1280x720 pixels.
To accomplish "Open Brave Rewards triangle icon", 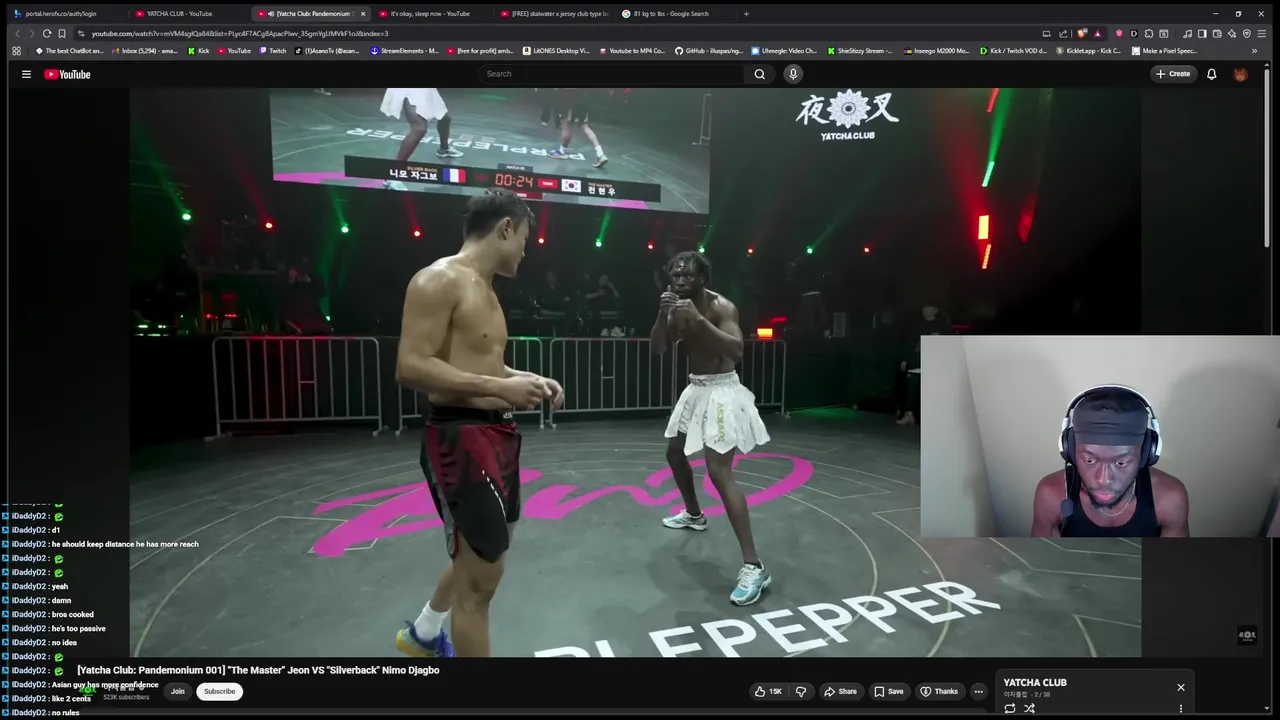I will [x=1097, y=33].
